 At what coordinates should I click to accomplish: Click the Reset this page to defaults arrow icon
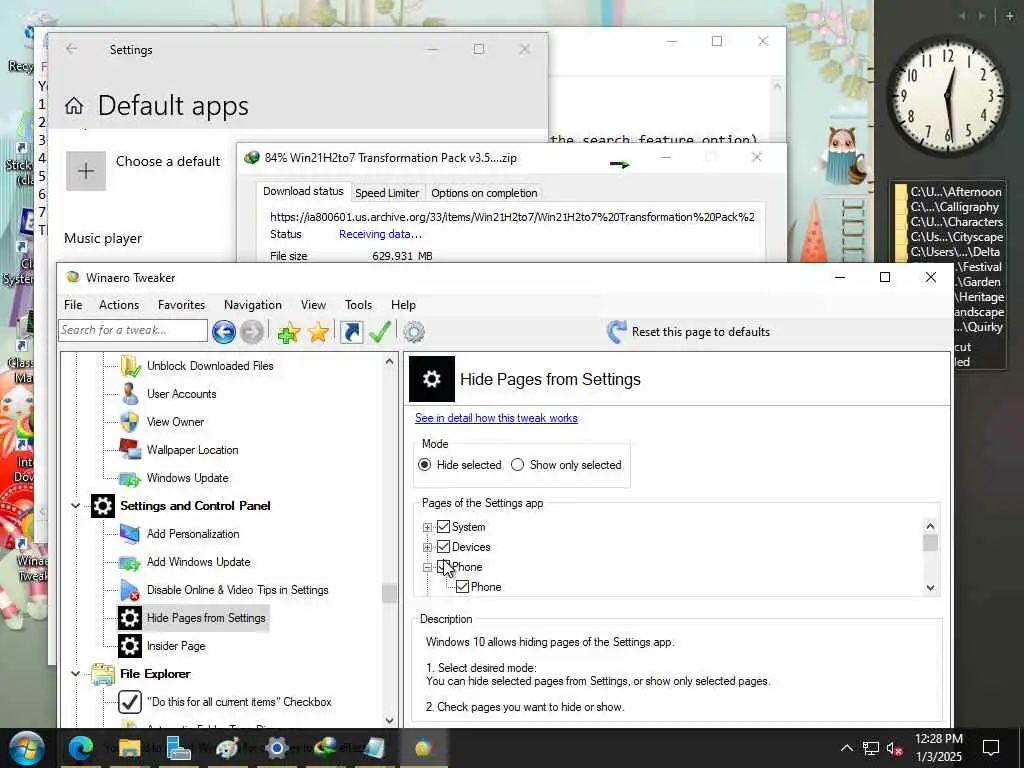click(616, 332)
